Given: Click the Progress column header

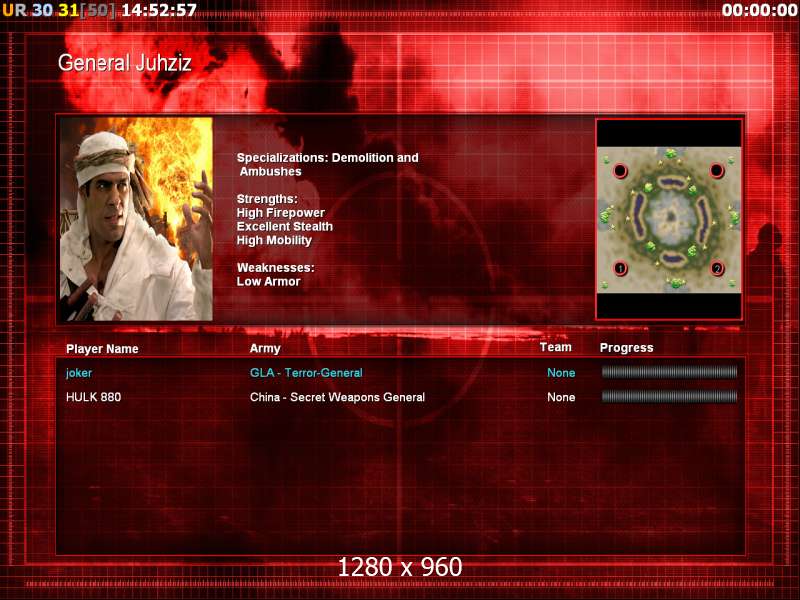Looking at the screenshot, I should point(627,348).
